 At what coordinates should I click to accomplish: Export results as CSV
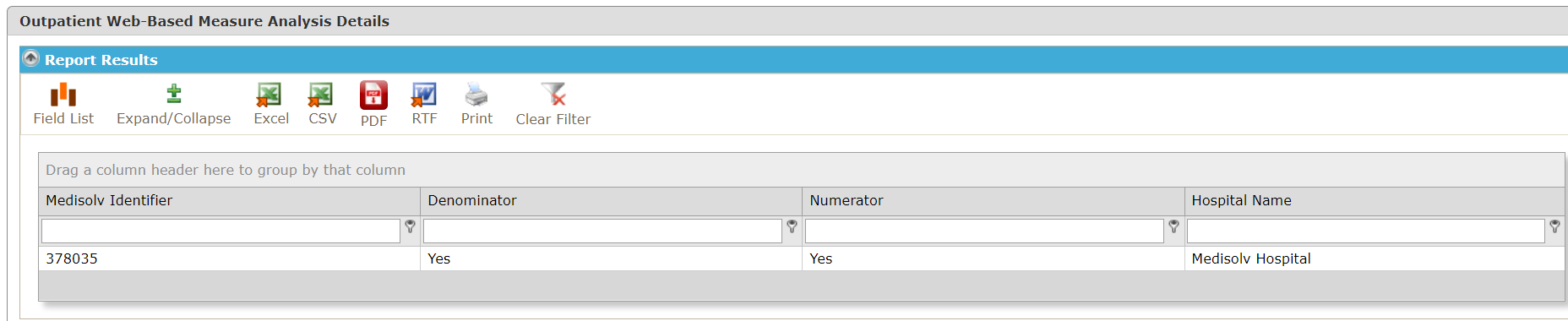click(322, 105)
